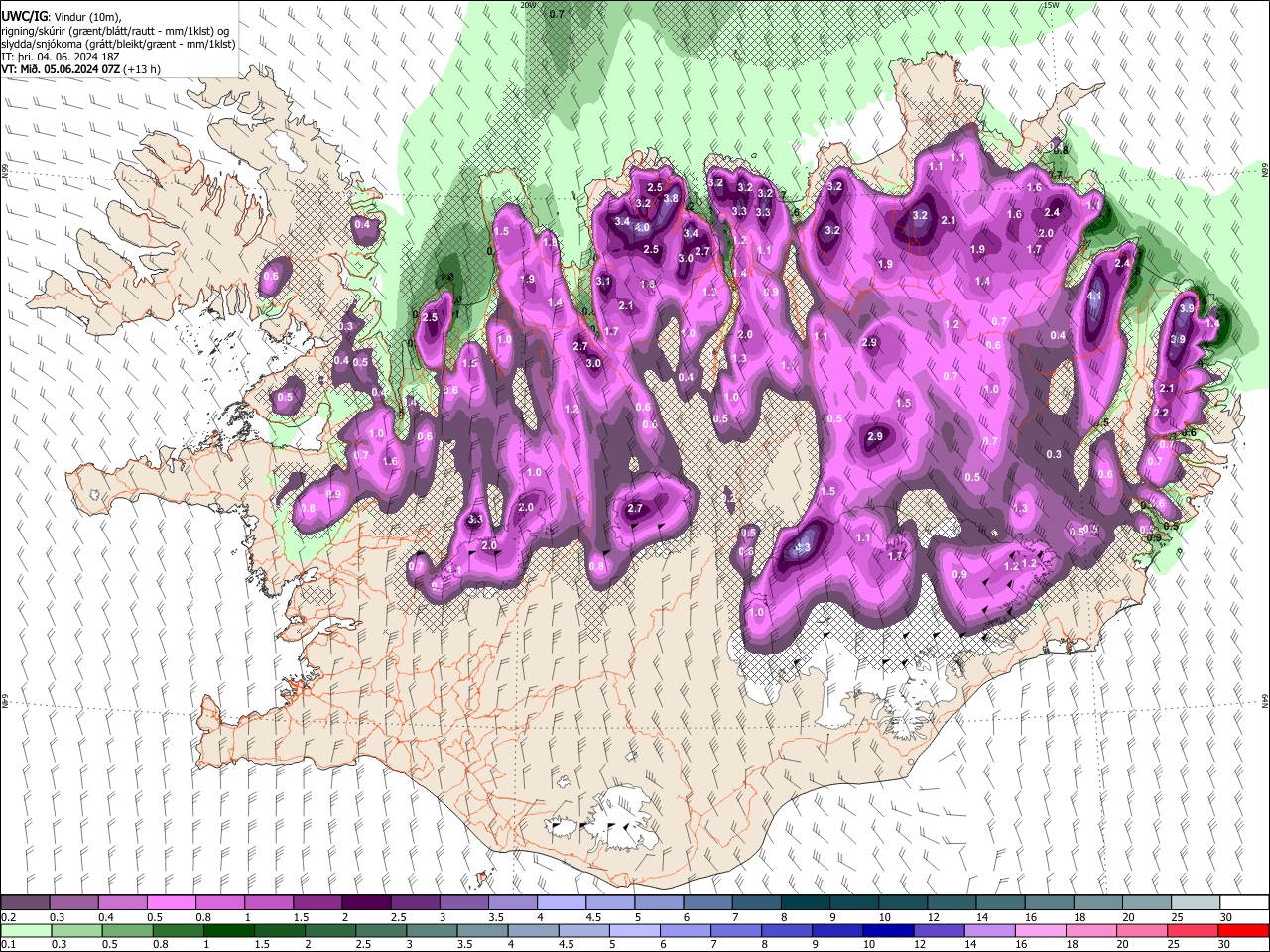Image resolution: width=1270 pixels, height=952 pixels.
Task: Select top legend row swatch between 9 and 10
Action: 853,903
